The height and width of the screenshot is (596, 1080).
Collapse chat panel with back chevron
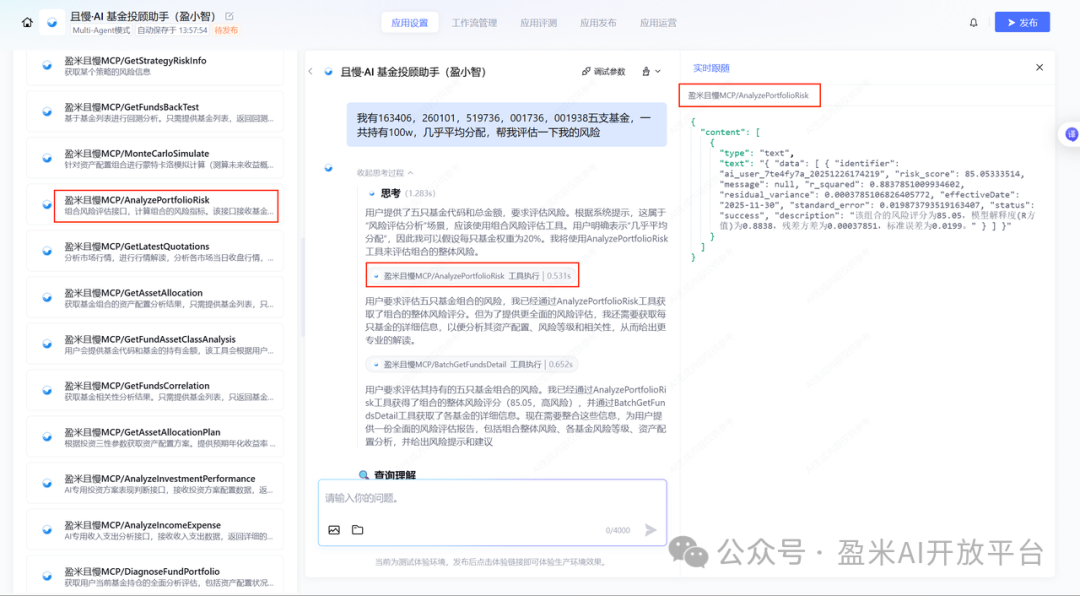pos(311,71)
